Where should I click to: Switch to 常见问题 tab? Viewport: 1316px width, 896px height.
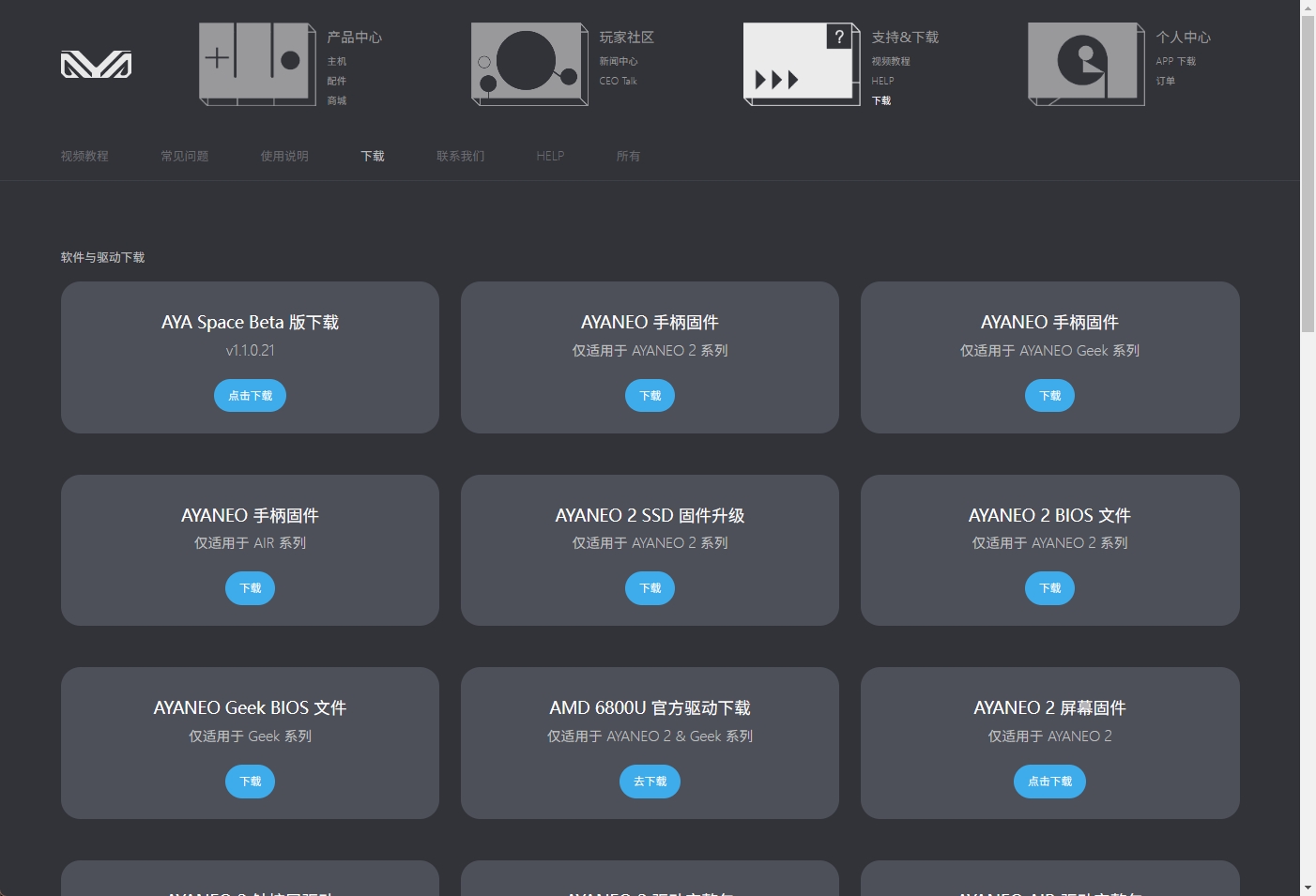(185, 156)
